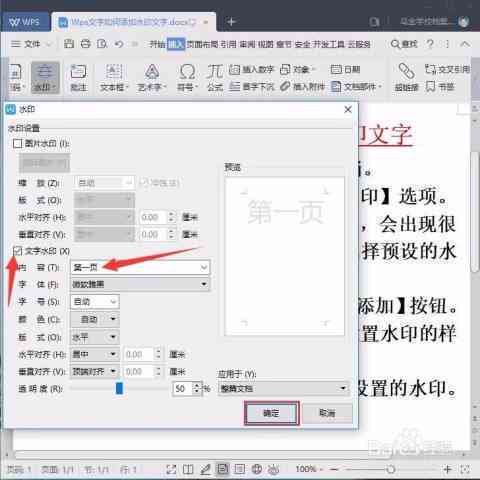
Task: Open the Symbol (符号) omega icon
Action: pyautogui.click(x=187, y=77)
